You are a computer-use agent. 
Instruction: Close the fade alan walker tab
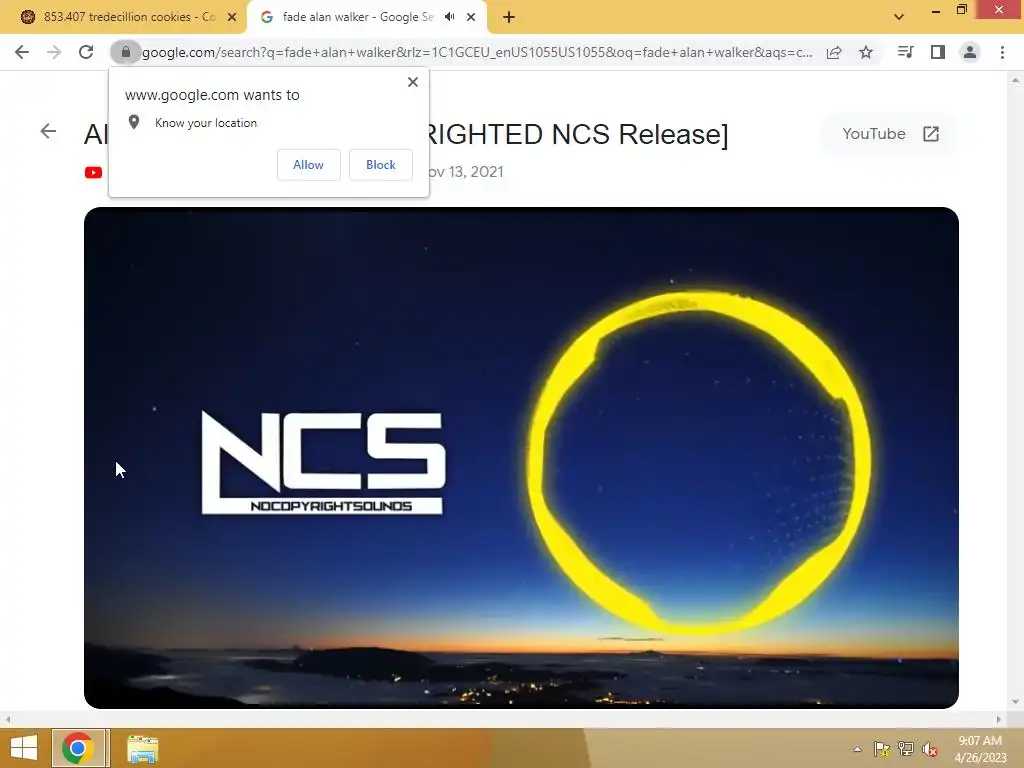point(471,17)
